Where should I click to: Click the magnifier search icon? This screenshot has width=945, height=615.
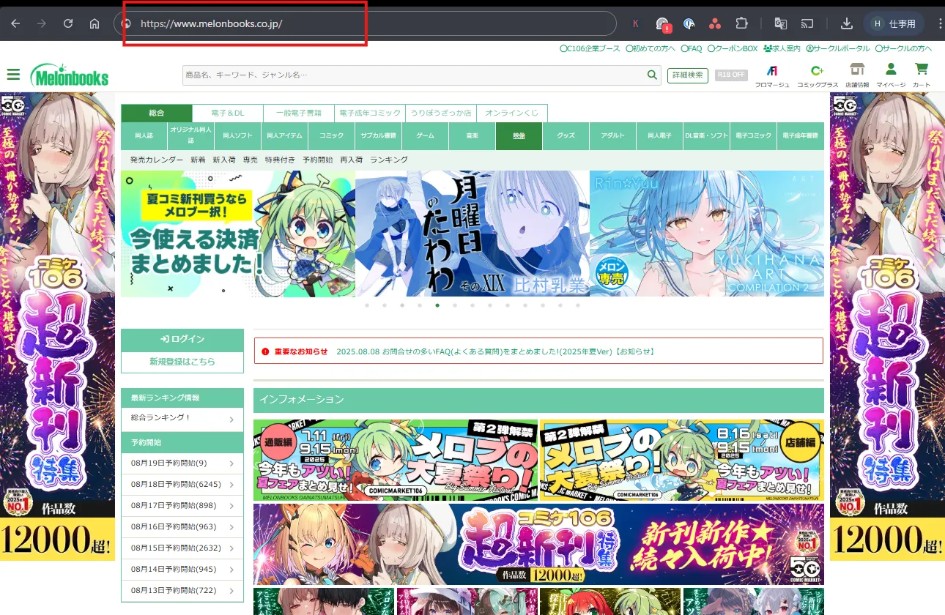652,75
